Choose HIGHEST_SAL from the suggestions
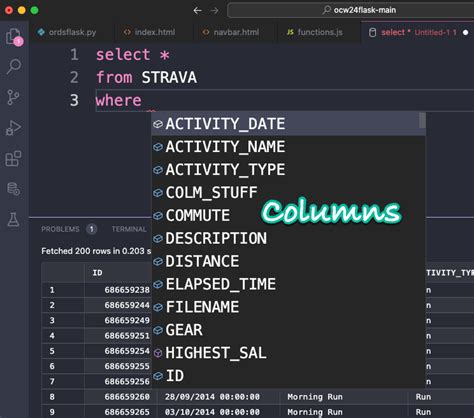 (x=288, y=353)
